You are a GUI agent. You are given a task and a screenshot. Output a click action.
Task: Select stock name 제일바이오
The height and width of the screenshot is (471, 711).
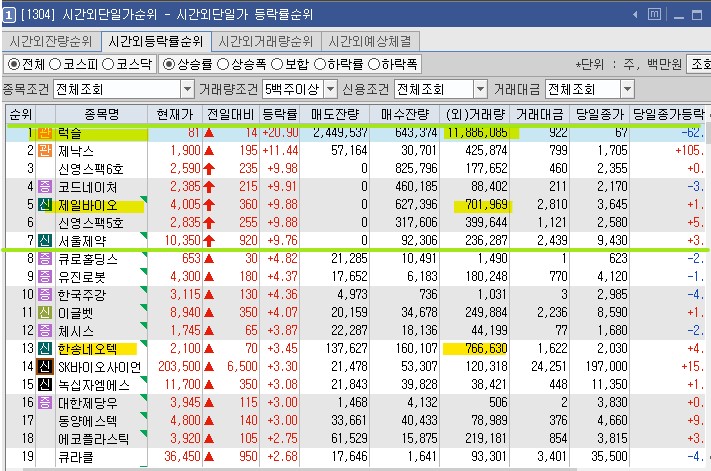pos(88,205)
